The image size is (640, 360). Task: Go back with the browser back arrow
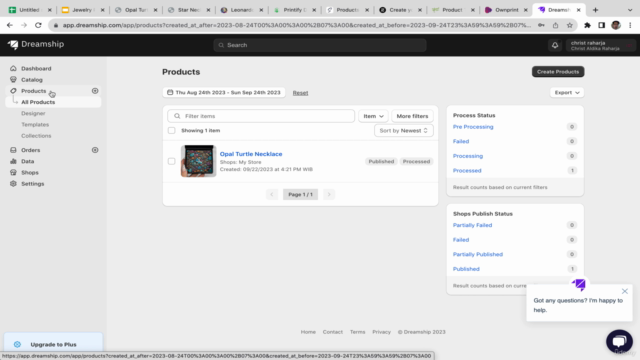10,25
